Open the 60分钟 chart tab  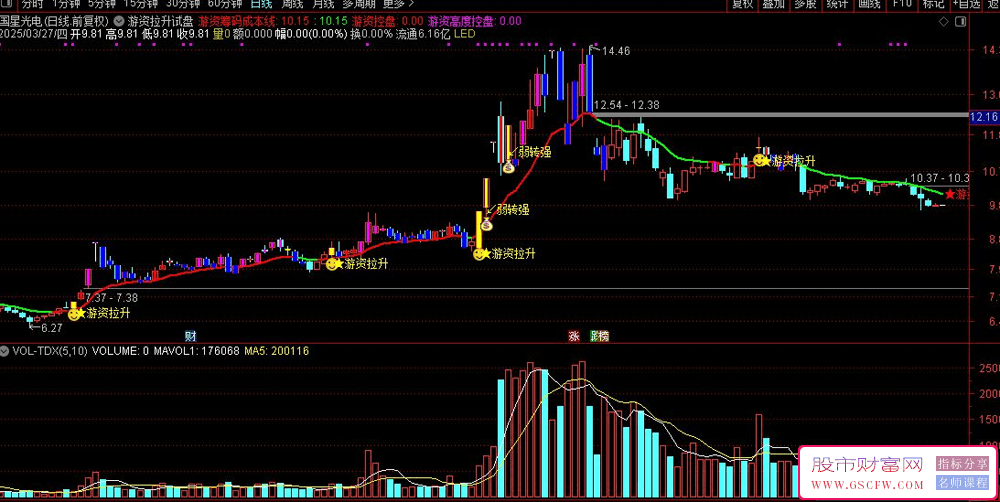click(x=224, y=4)
